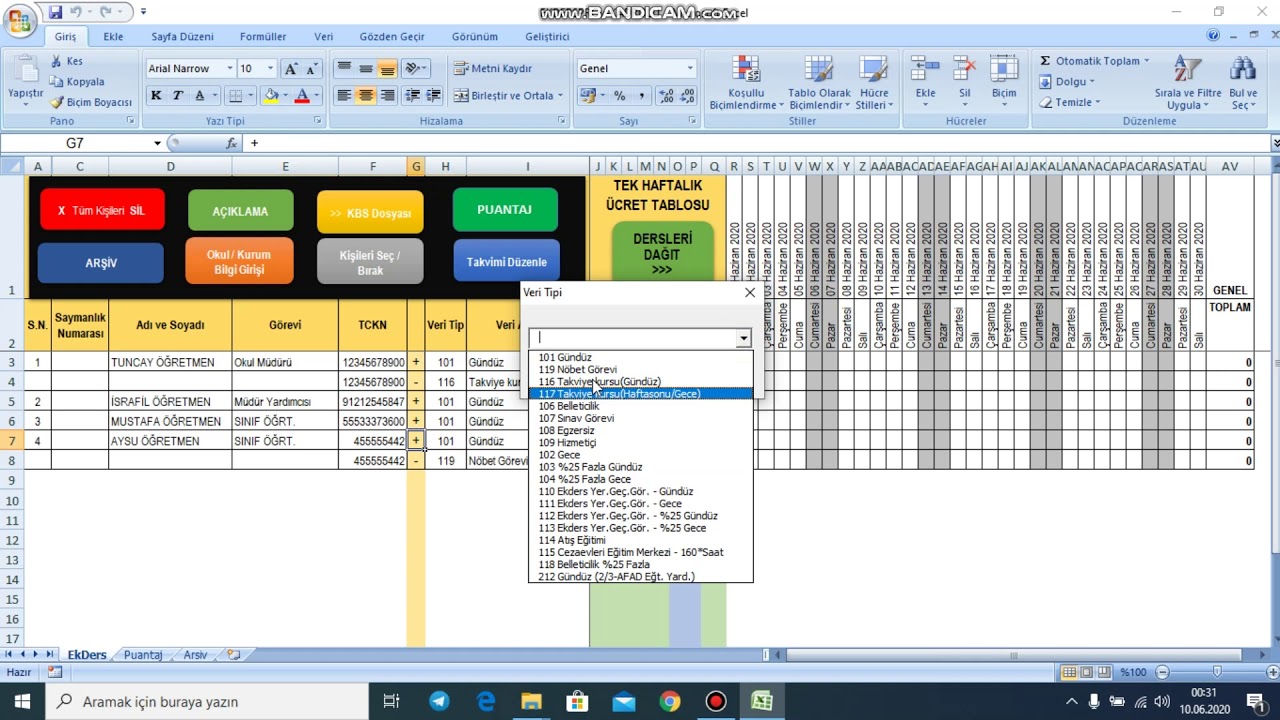This screenshot has height=720, width=1280.
Task: Open the font size dropdown
Action: (271, 69)
